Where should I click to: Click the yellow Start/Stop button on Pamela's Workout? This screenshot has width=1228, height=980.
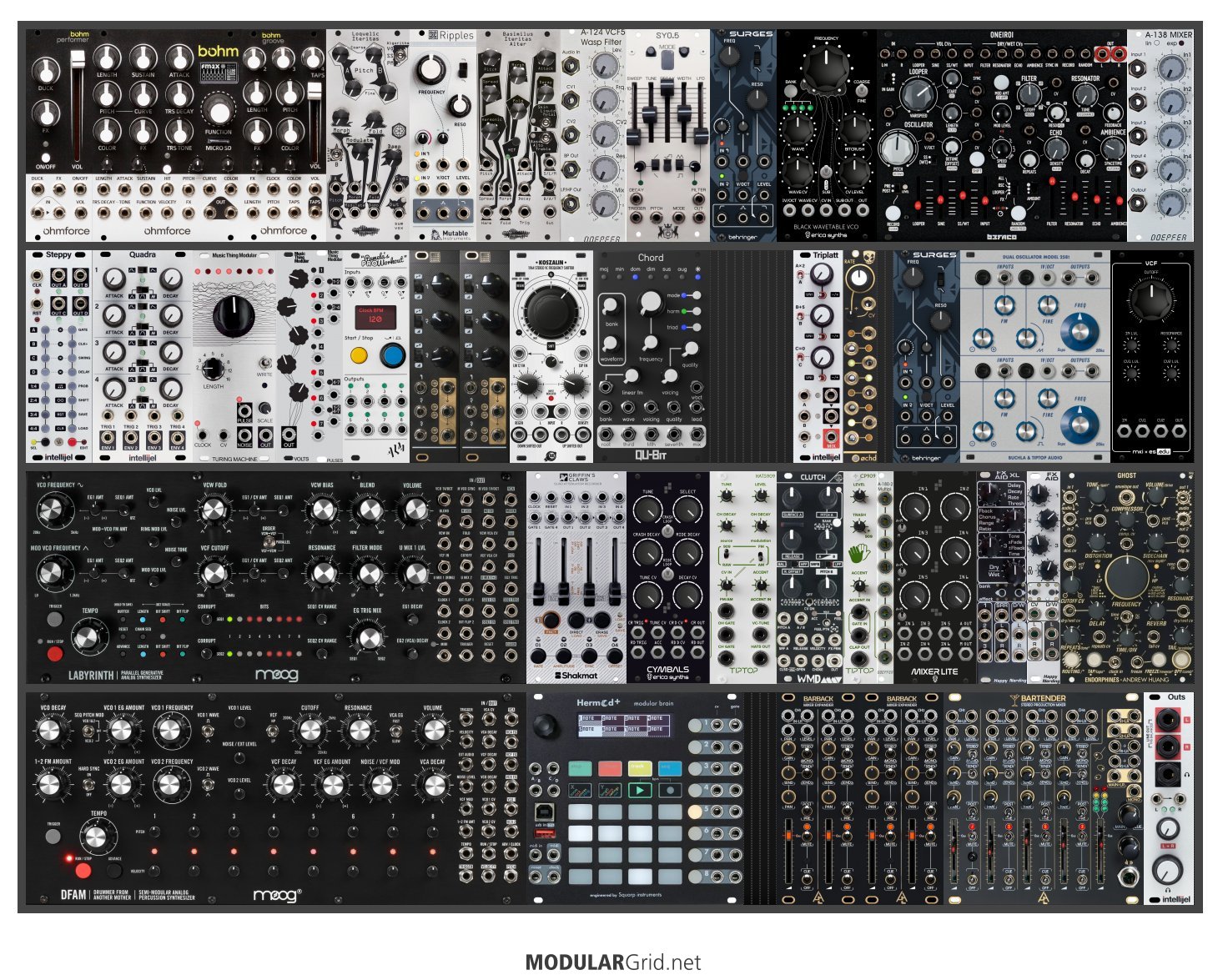[359, 356]
